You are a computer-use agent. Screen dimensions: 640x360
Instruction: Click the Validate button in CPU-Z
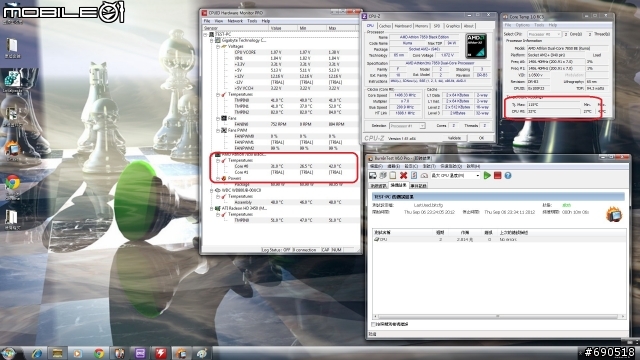(454, 138)
